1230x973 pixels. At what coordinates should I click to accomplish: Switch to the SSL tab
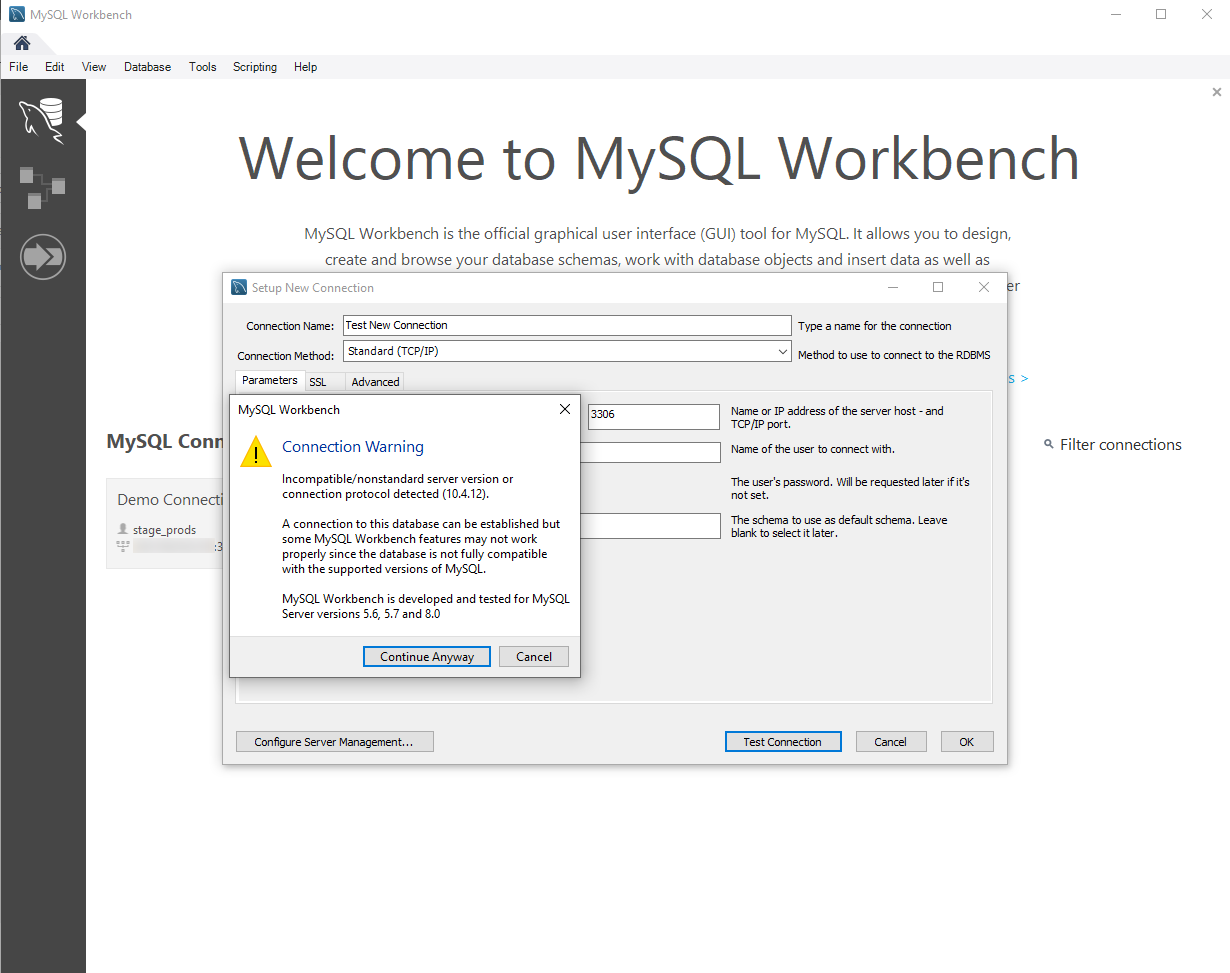[x=317, y=382]
